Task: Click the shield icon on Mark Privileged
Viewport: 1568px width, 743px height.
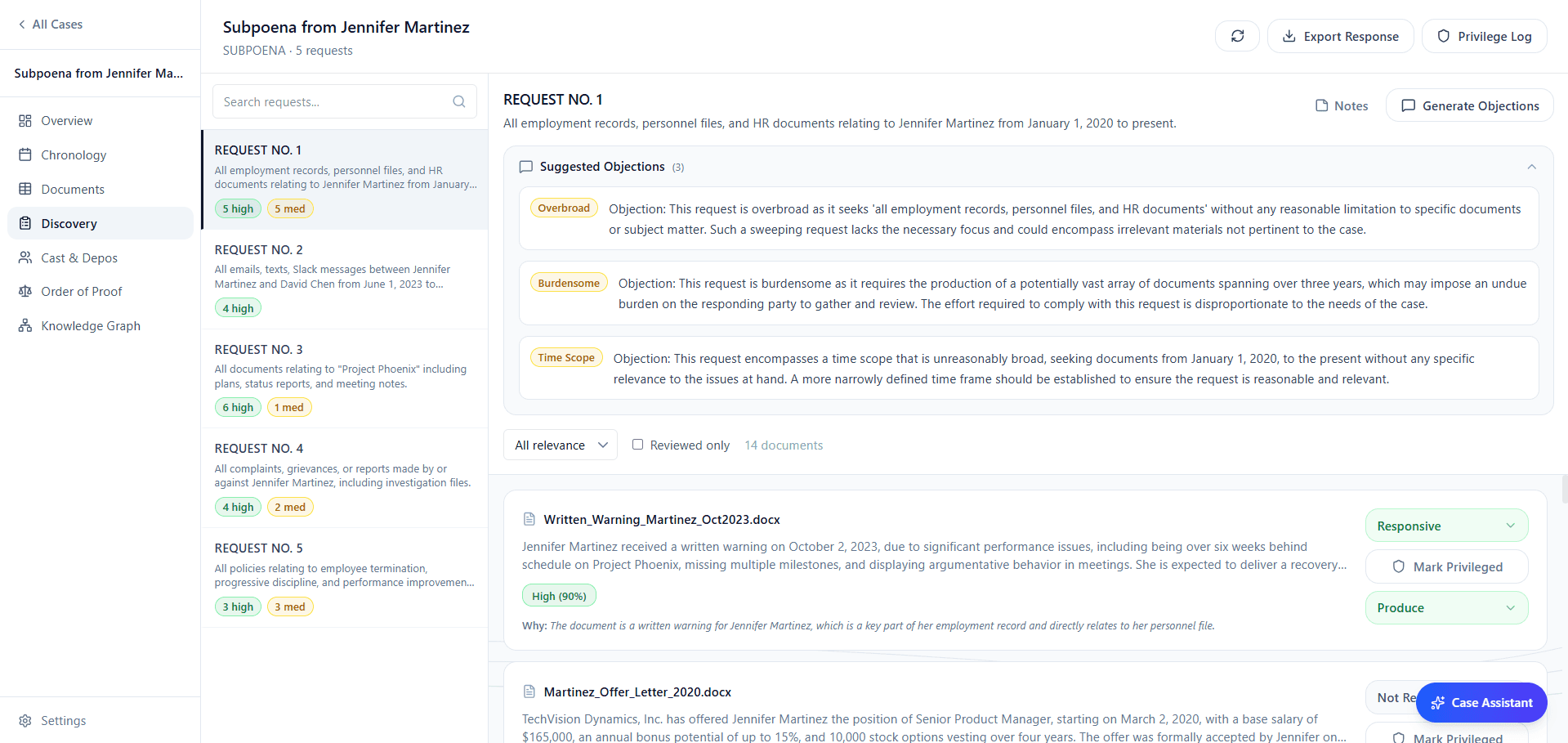Action: 1398,566
